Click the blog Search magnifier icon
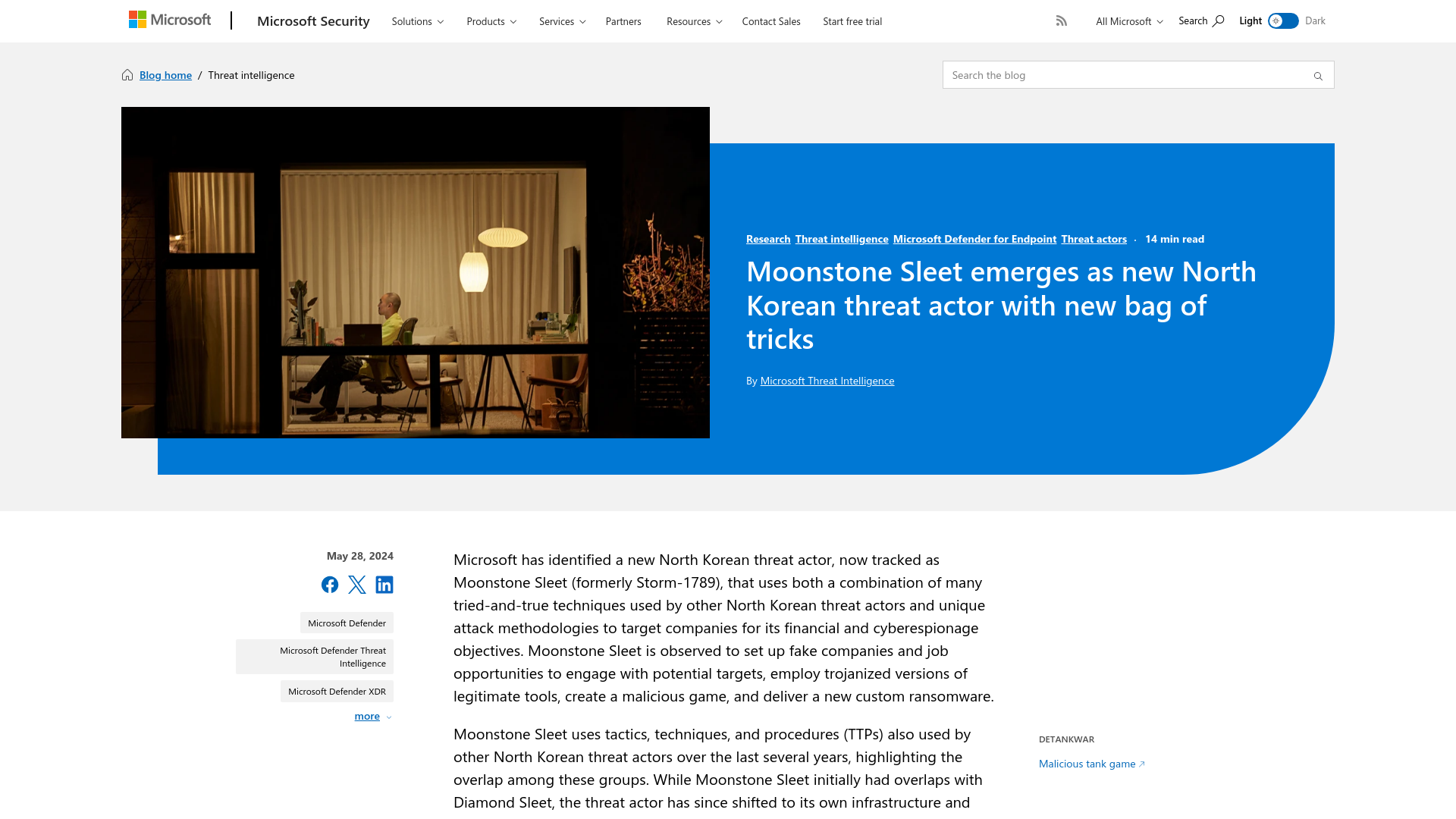Image resolution: width=1456 pixels, height=819 pixels. click(x=1318, y=76)
